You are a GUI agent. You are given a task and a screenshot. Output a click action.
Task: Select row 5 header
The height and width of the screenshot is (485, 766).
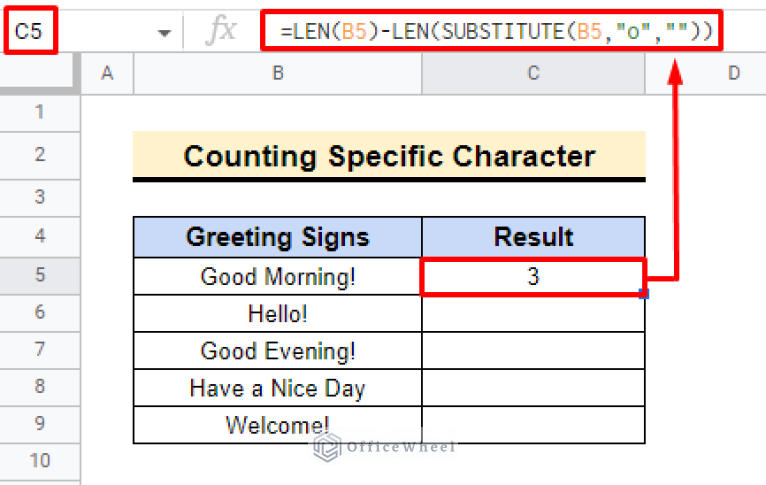[40, 276]
